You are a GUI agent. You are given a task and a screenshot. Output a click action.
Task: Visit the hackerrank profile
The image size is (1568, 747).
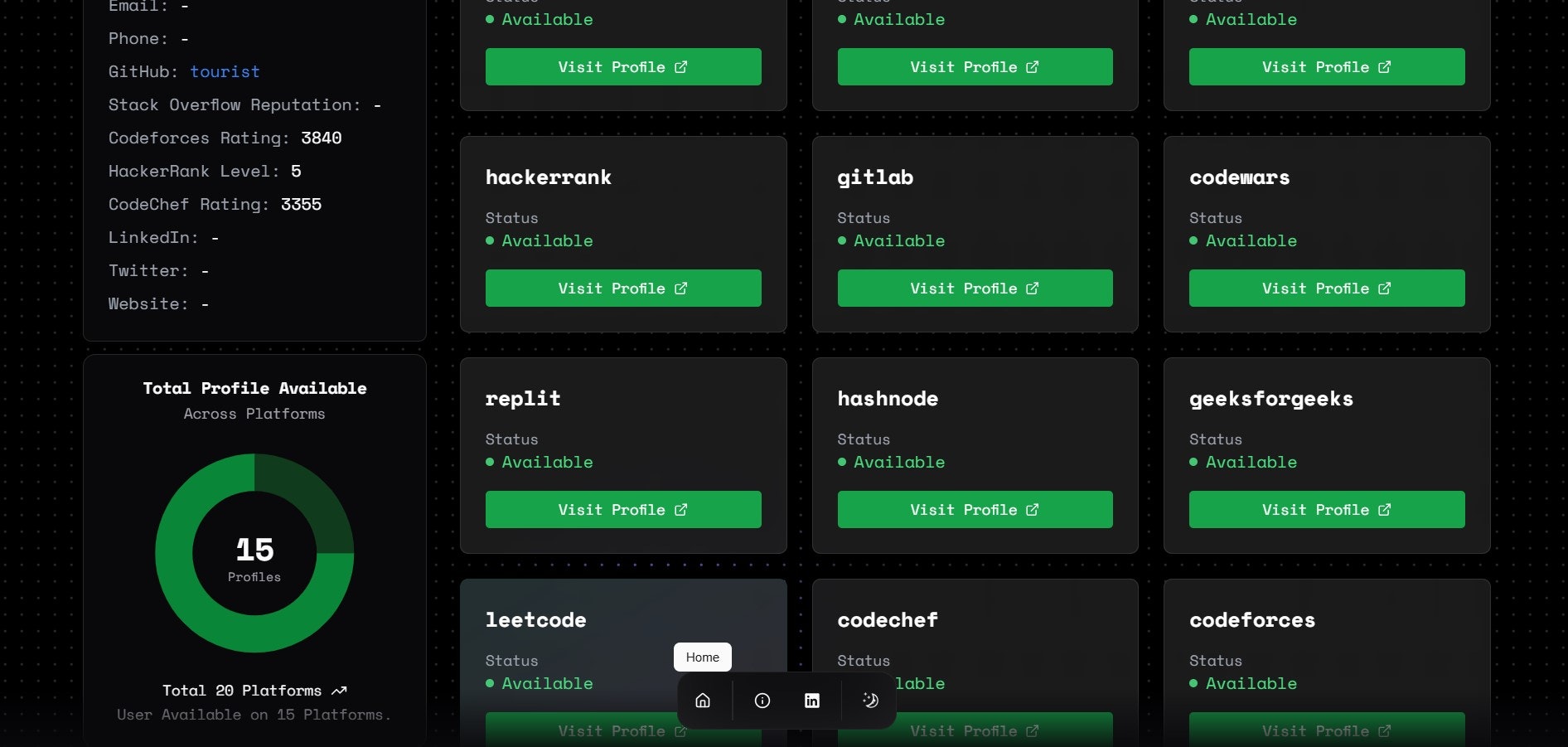pos(623,288)
